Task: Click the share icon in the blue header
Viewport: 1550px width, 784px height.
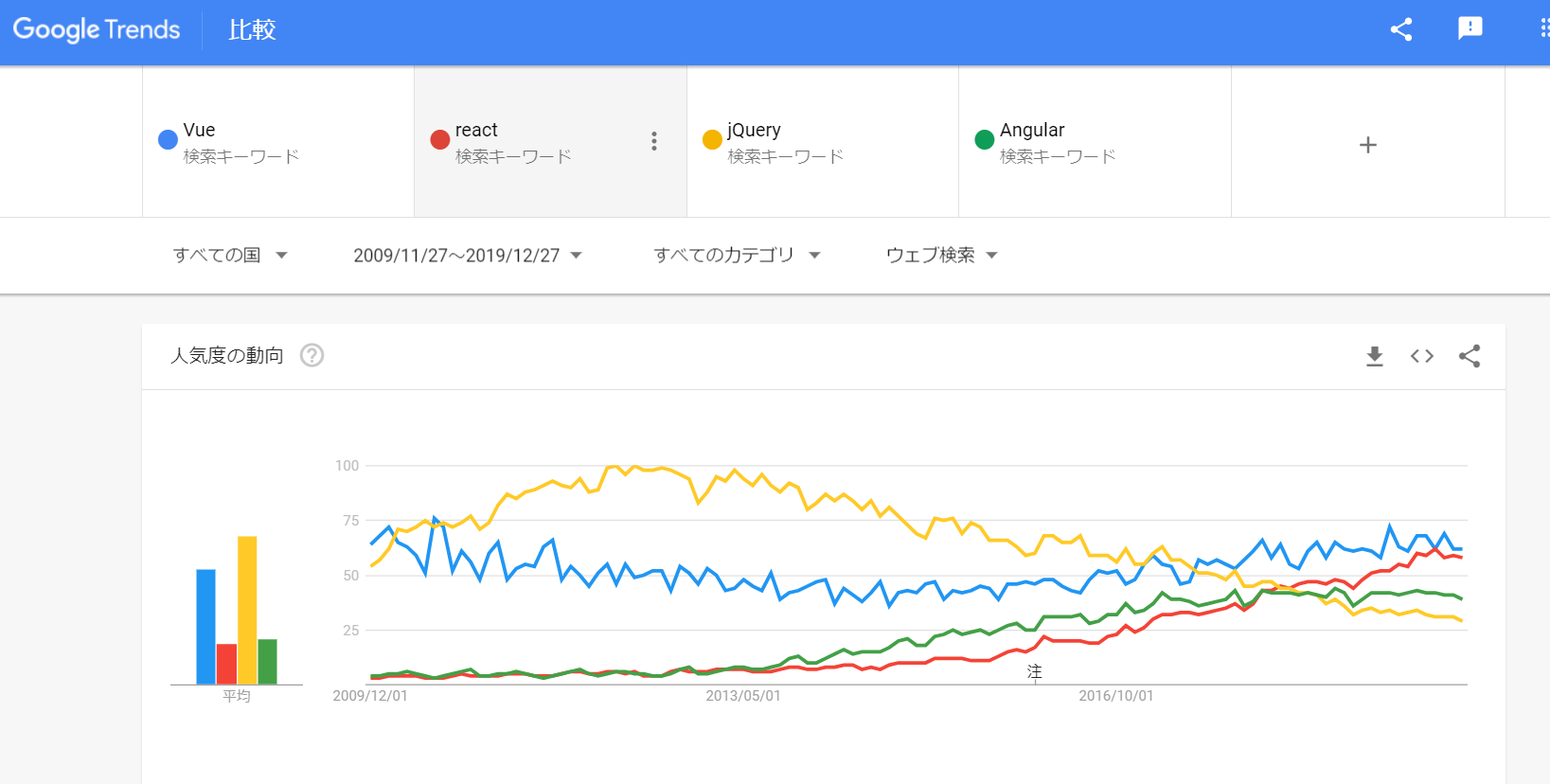Action: [x=1401, y=29]
